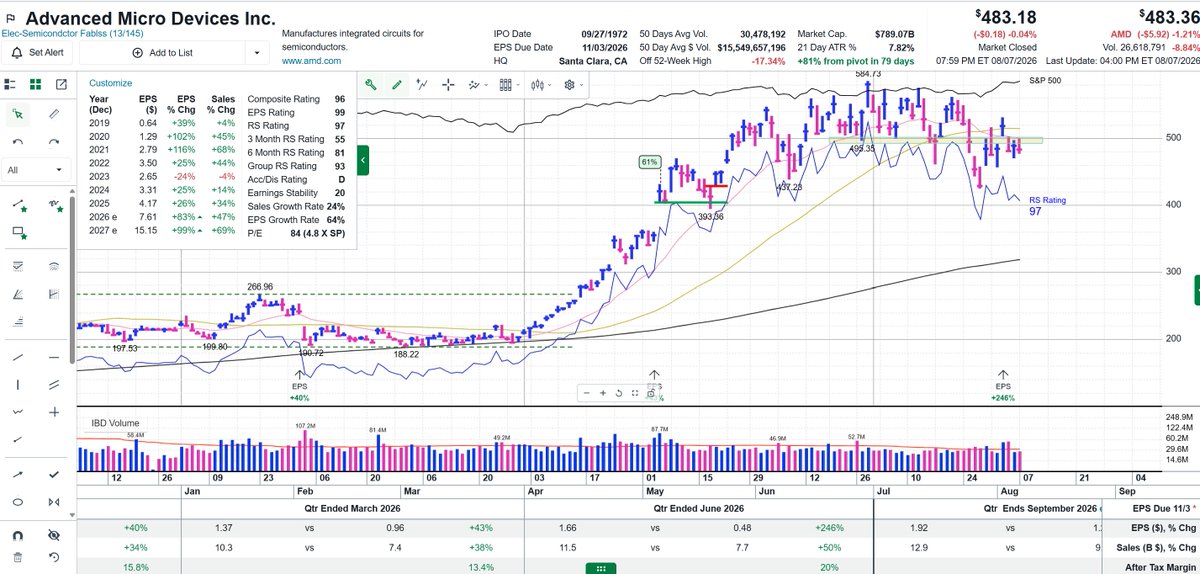This screenshot has height=574, width=1200.
Task: Switch to the four-panel grid layout
Action: click(x=36, y=85)
